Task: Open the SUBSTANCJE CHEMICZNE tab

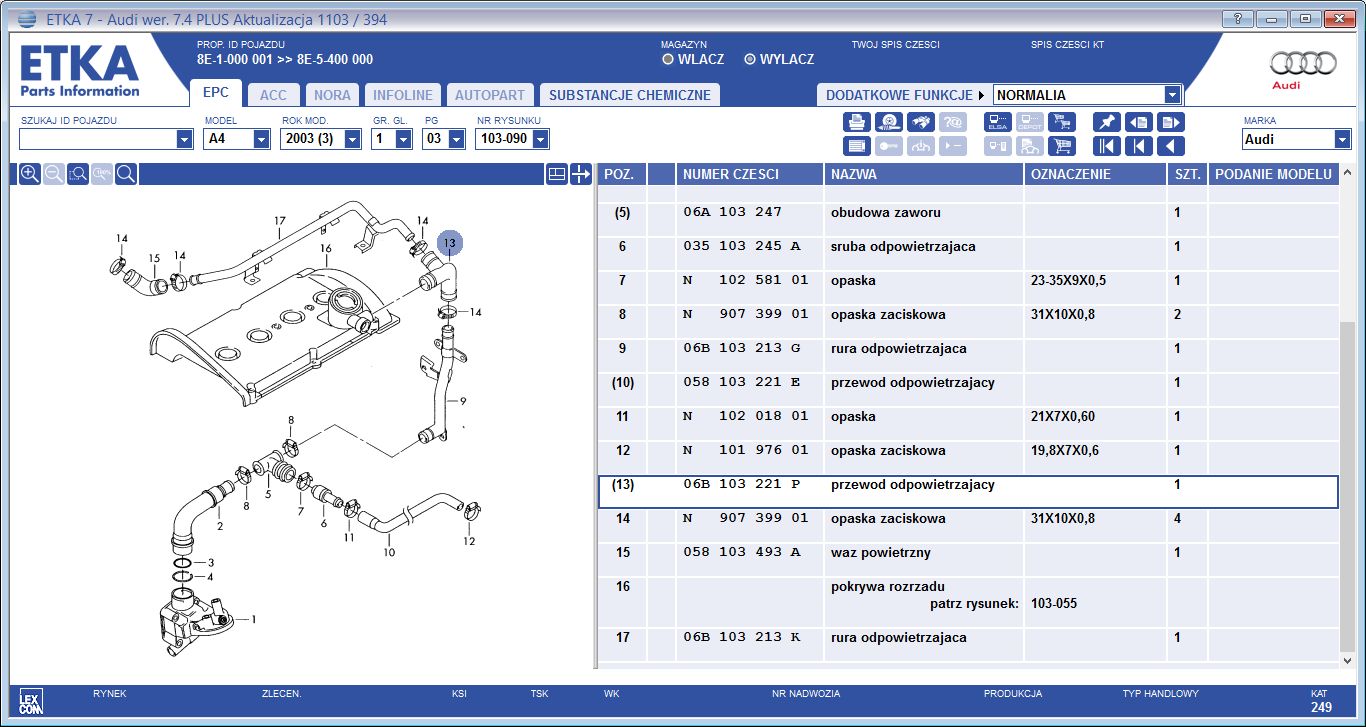Action: click(630, 95)
